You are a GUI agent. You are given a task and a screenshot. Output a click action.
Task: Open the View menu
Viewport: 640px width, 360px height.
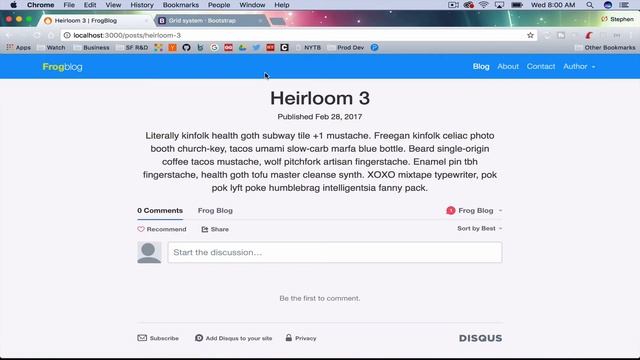click(113, 5)
